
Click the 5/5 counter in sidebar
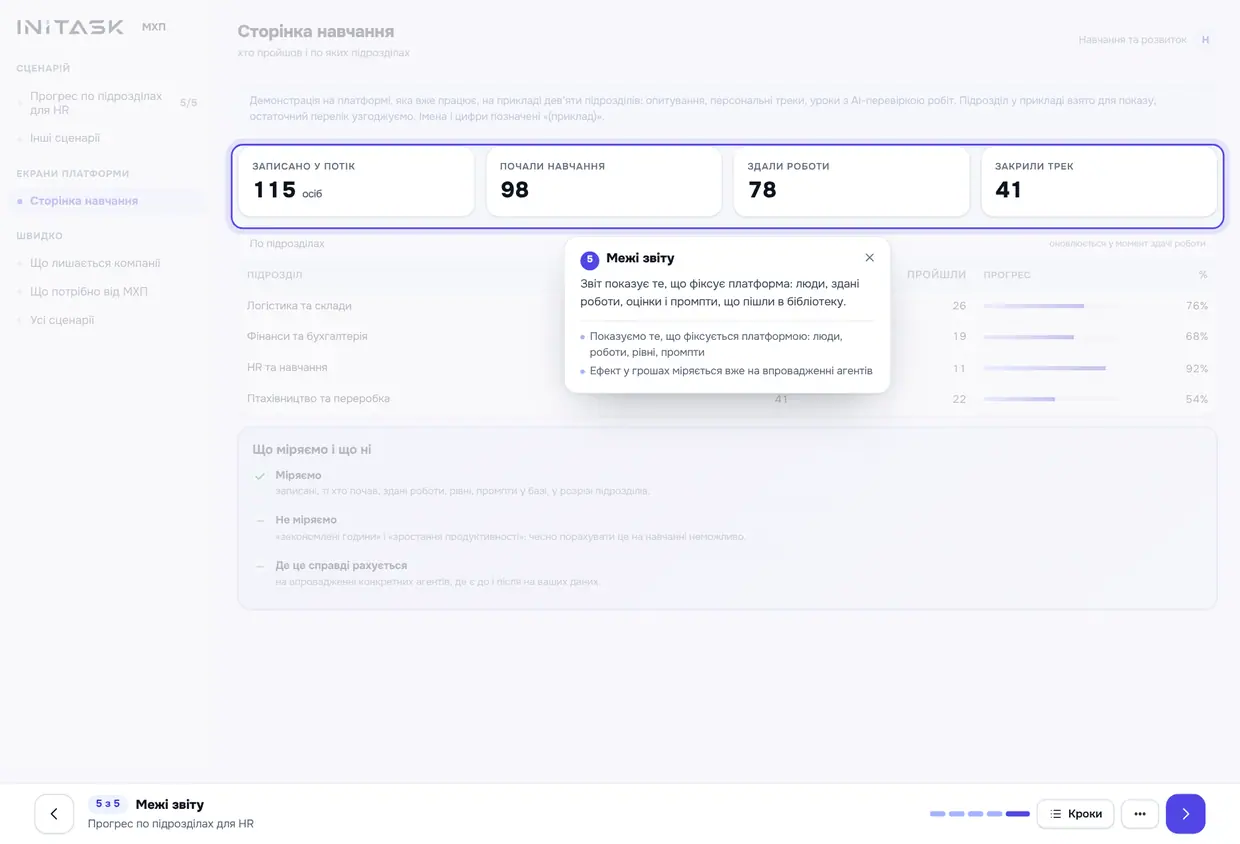[188, 103]
